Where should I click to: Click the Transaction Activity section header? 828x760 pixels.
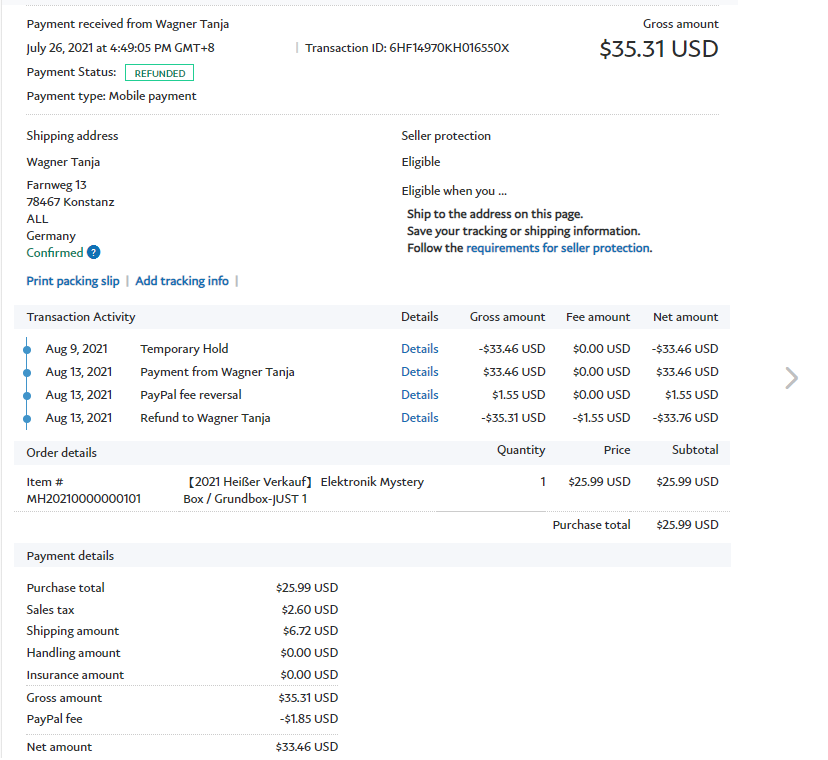coord(81,317)
